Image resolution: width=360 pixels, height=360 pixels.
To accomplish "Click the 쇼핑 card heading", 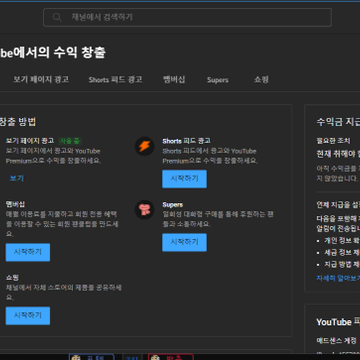I will pyautogui.click(x=12, y=277).
